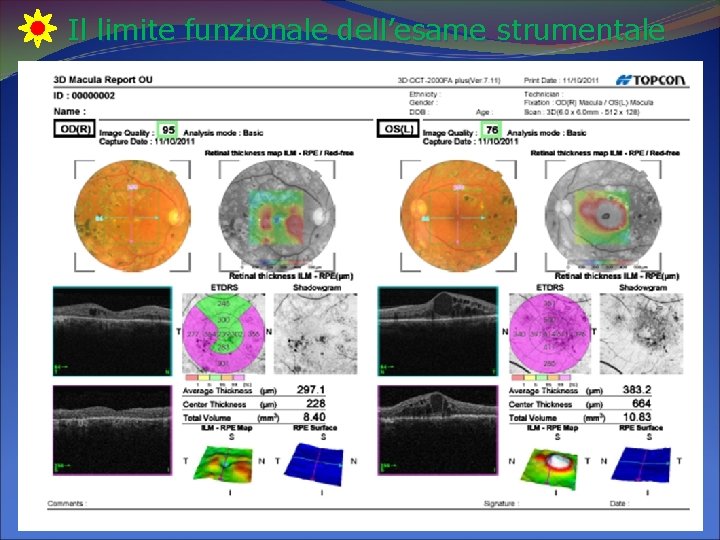Click the OD 'Capture Date : 11/10/2011' text
The height and width of the screenshot is (540, 720).
click(x=146, y=141)
